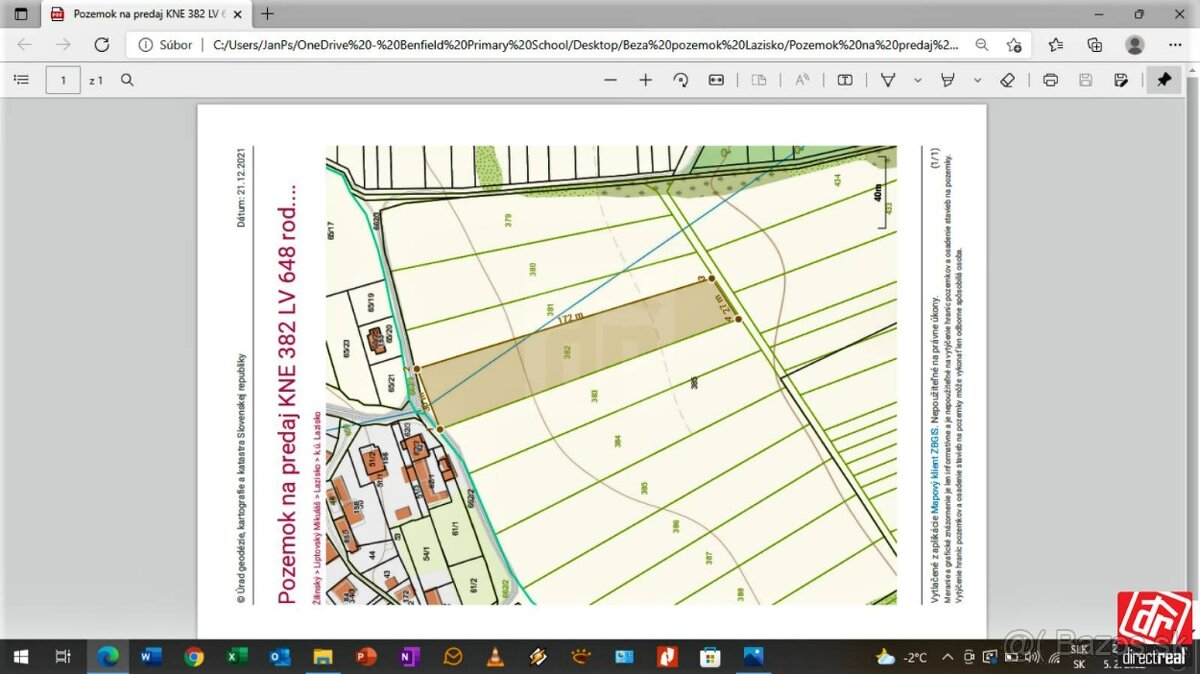
Task: Rotate the PDF page
Action: point(681,80)
